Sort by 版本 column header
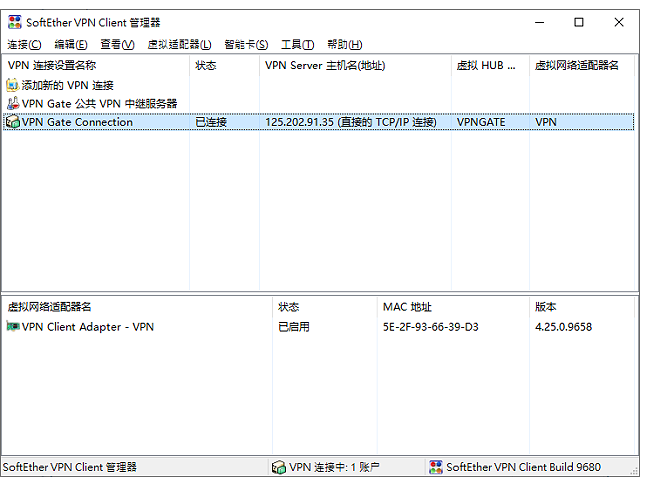Screen dimensions: 645x486 [x=582, y=307]
